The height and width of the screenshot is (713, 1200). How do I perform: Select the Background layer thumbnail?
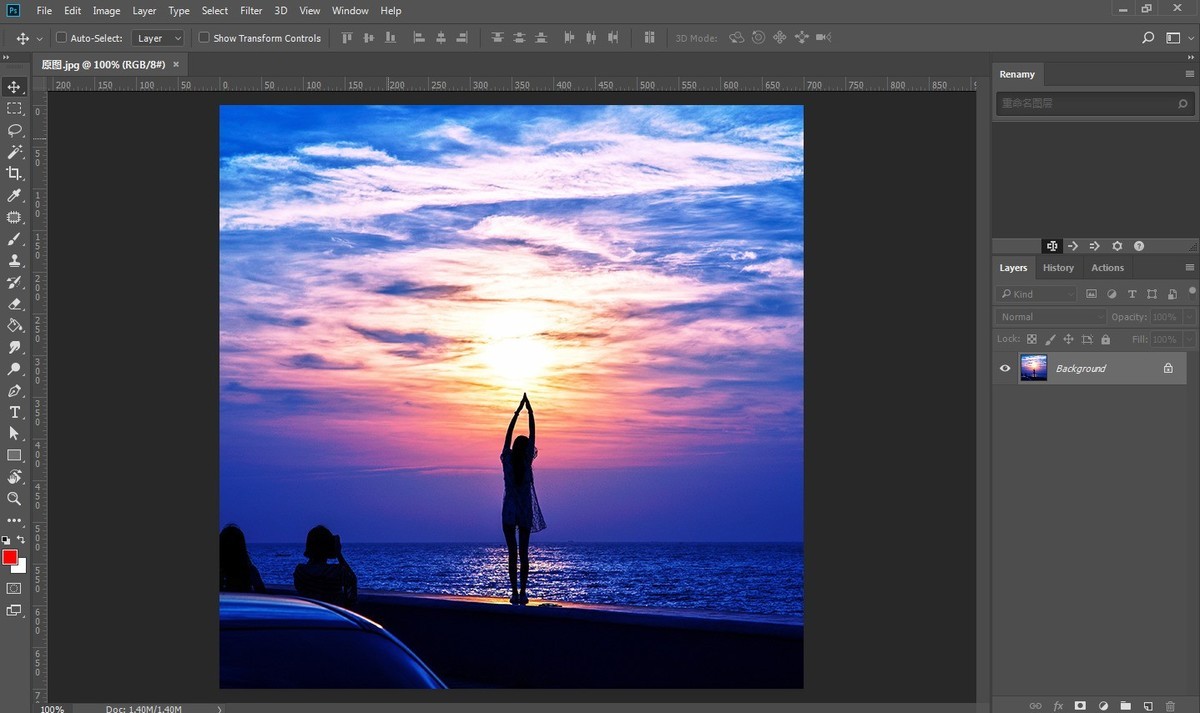click(x=1034, y=368)
